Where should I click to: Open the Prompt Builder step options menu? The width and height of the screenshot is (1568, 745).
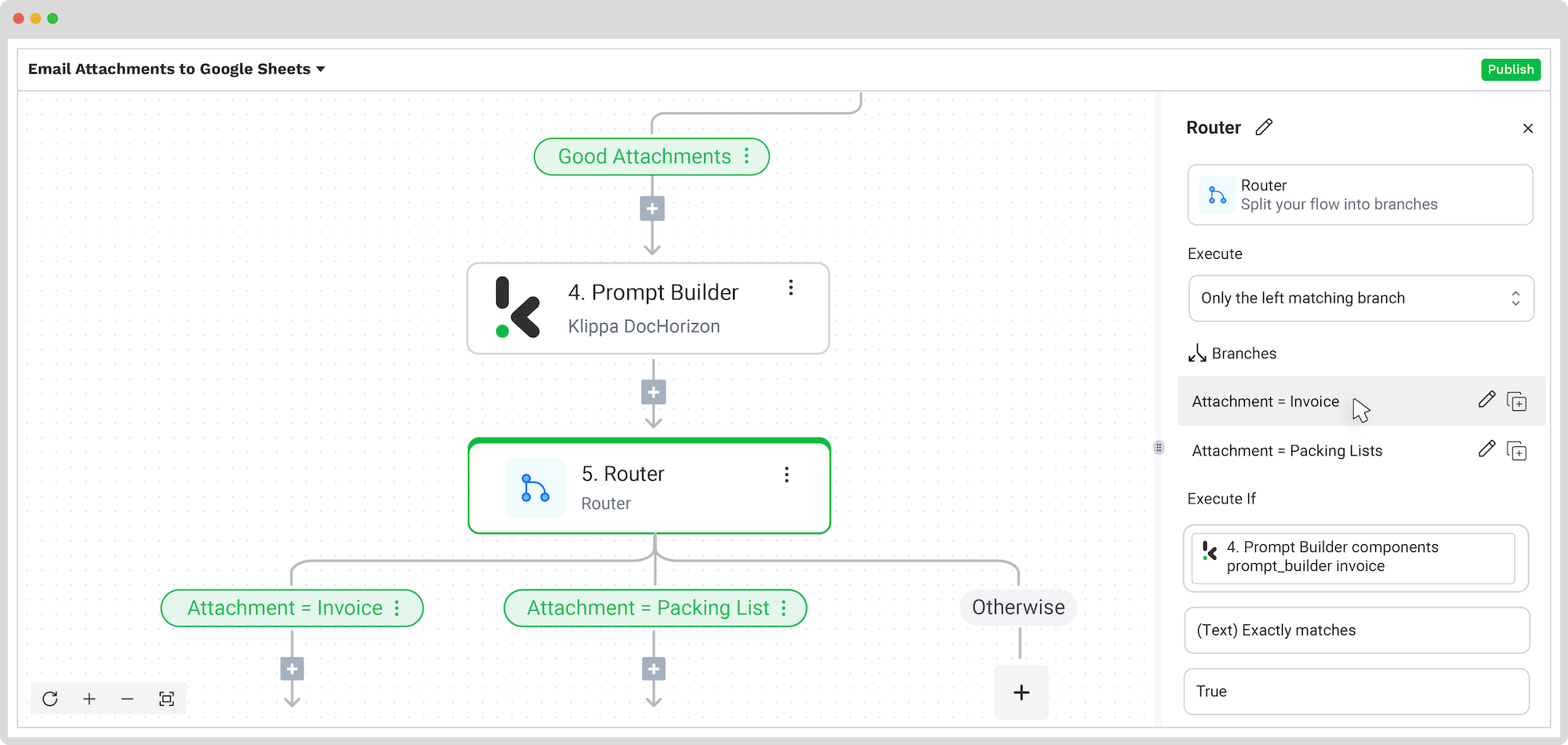pyautogui.click(x=791, y=288)
